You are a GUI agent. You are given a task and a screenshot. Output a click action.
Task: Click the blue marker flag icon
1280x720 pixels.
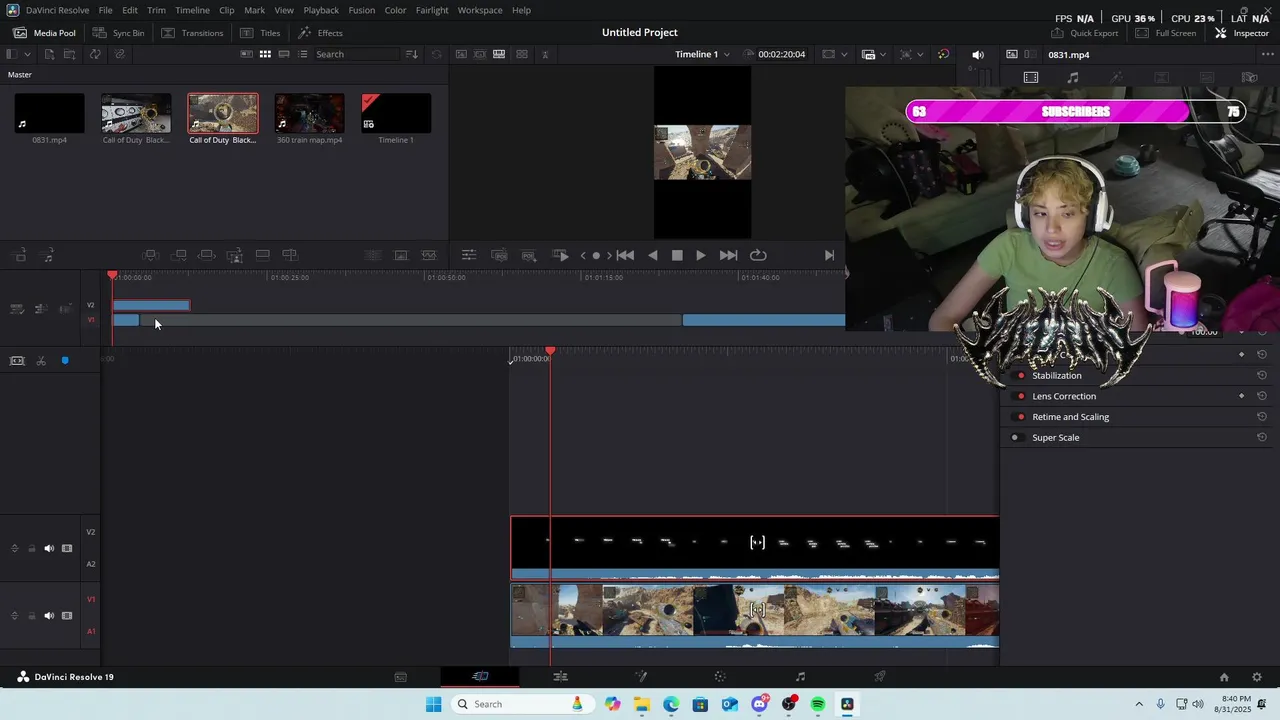coord(65,361)
